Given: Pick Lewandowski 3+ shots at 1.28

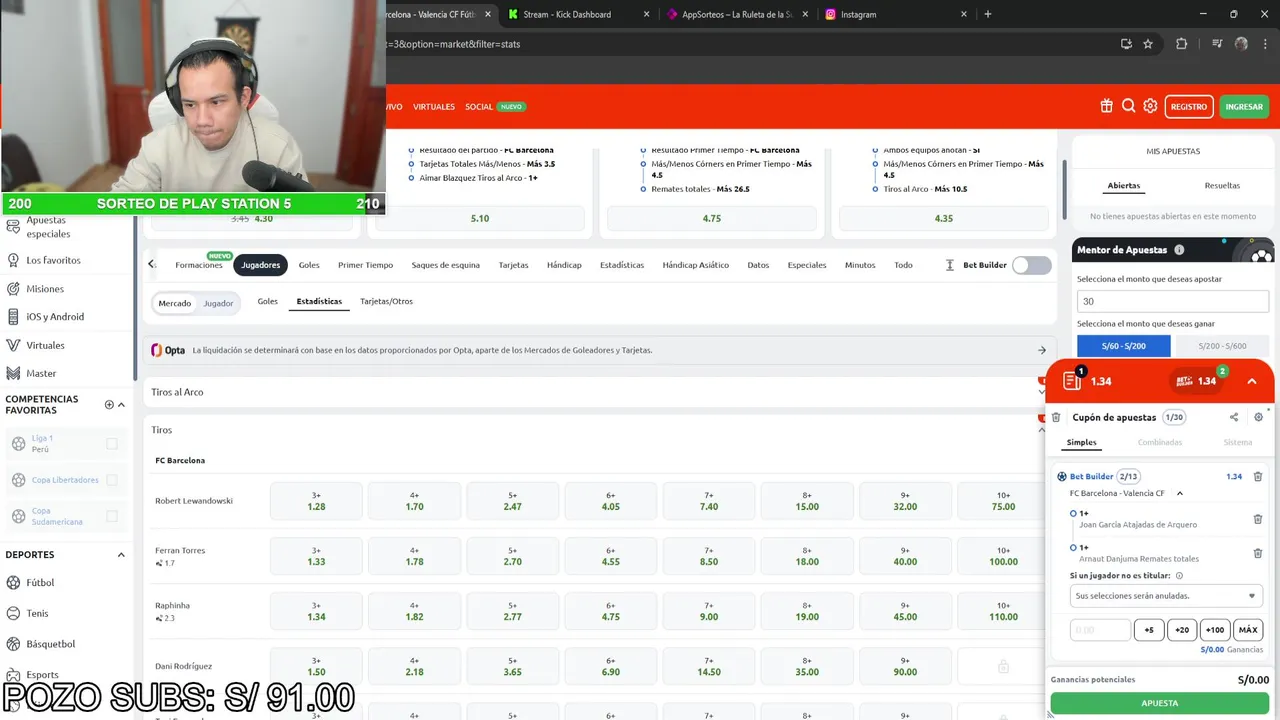Looking at the screenshot, I should click(x=317, y=501).
